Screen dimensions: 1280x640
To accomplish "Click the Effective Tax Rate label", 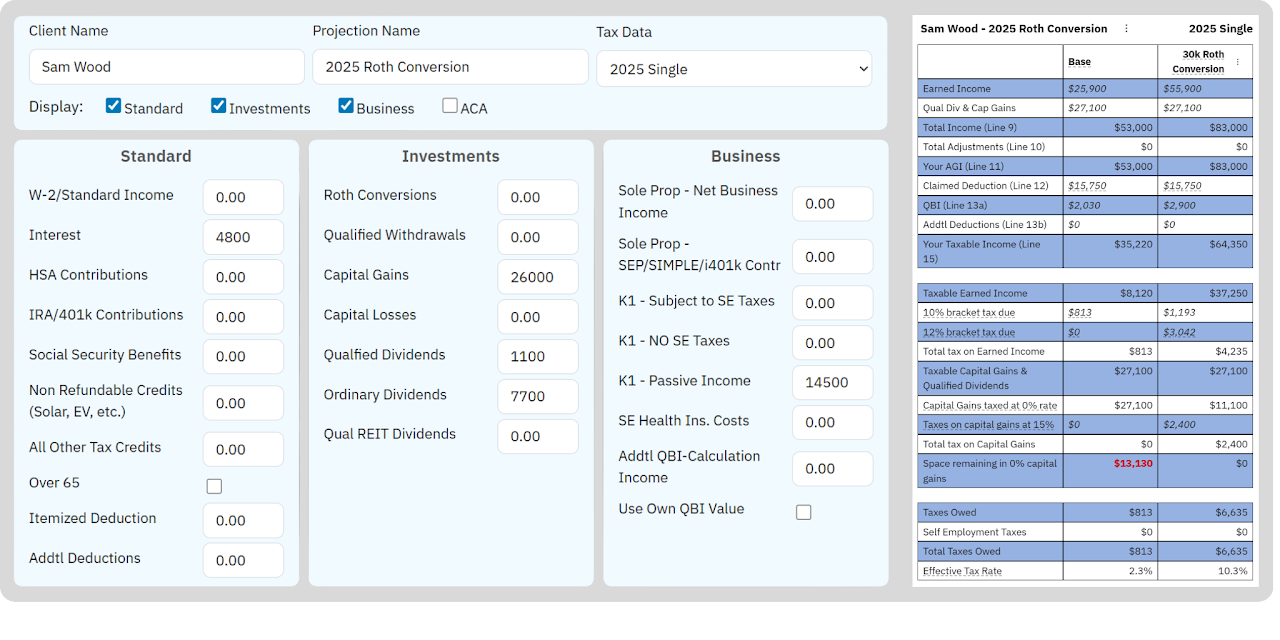I will click(962, 571).
